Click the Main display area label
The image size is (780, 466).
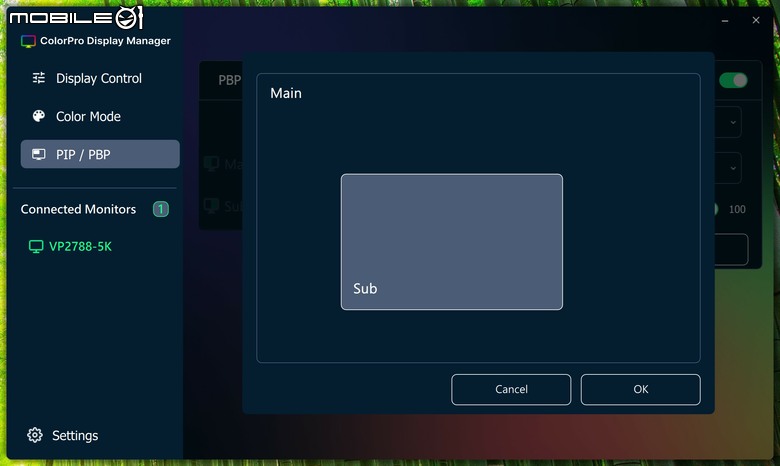tap(286, 93)
